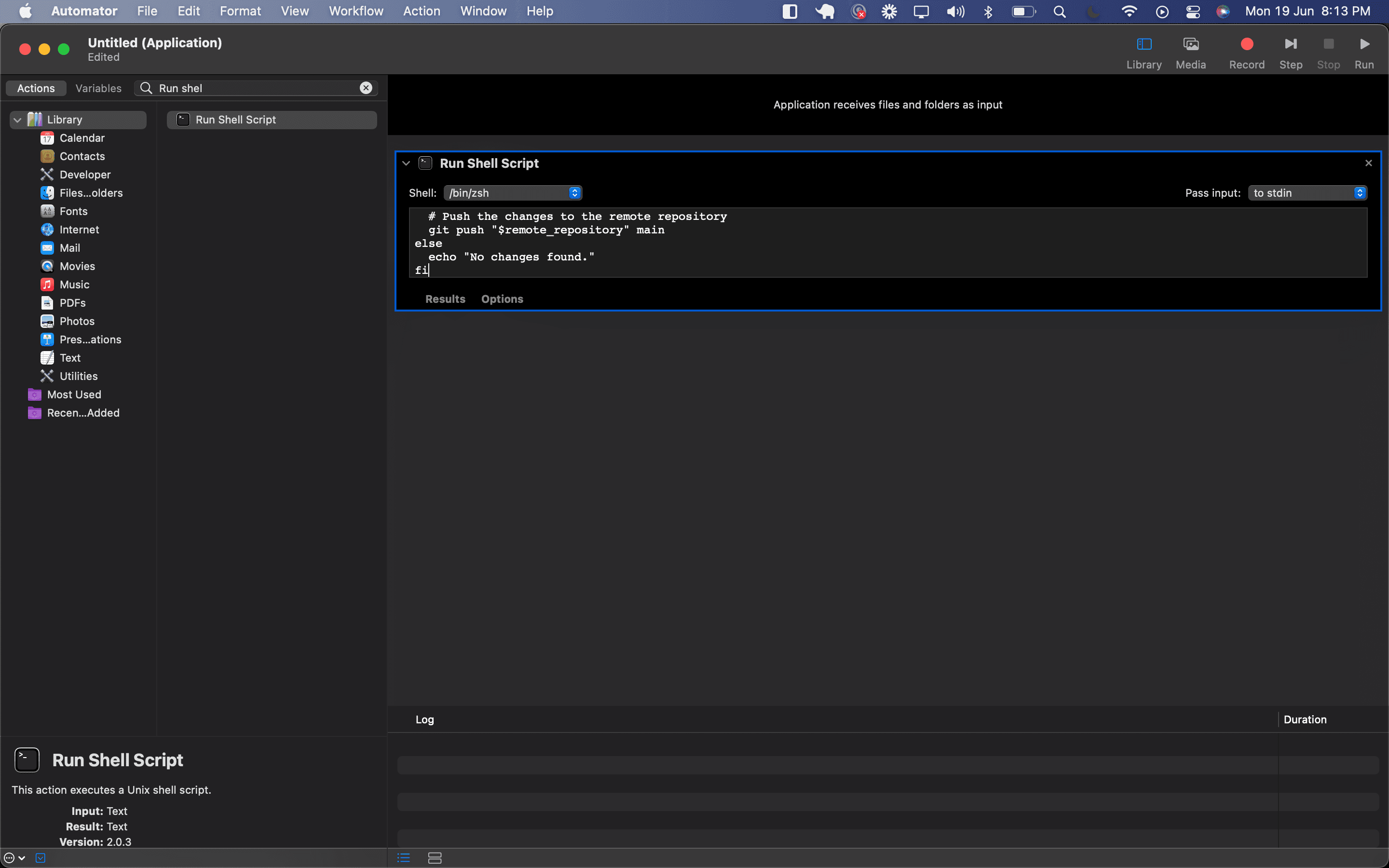This screenshot has width=1389, height=868.
Task: Select Run Shell Script in search results
Action: point(272,120)
